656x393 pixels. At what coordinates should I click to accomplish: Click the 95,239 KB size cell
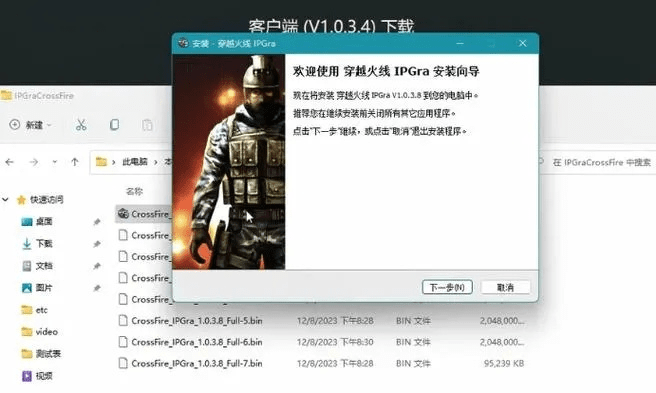click(x=504, y=364)
